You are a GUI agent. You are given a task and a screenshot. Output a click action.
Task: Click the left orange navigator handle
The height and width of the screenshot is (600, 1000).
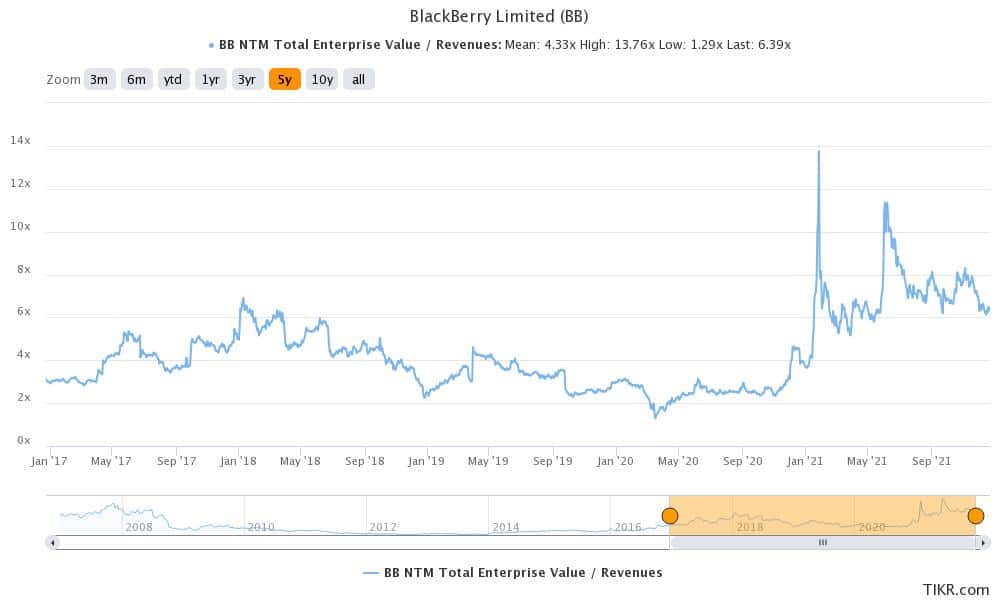(x=670, y=516)
